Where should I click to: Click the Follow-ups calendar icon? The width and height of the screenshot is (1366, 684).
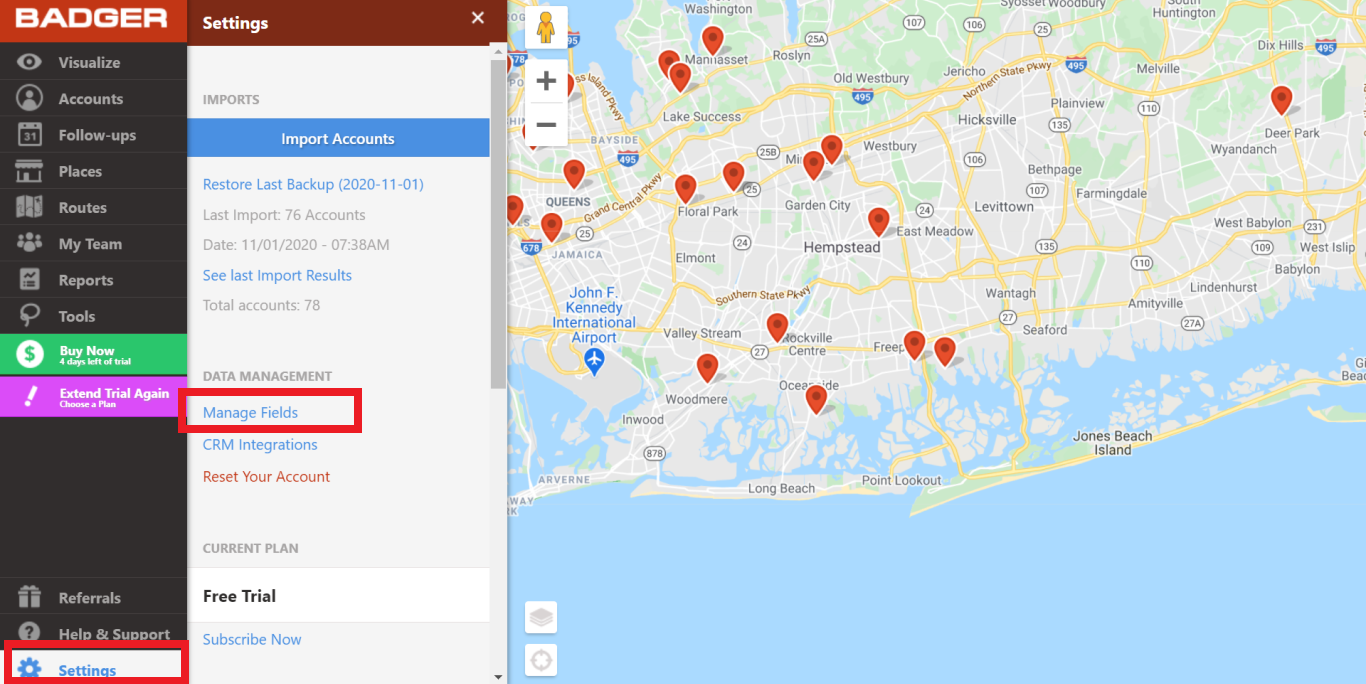point(30,135)
